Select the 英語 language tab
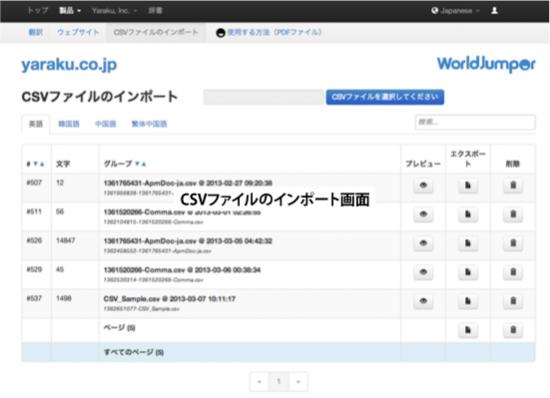The width and height of the screenshot is (550, 398). click(x=36, y=124)
